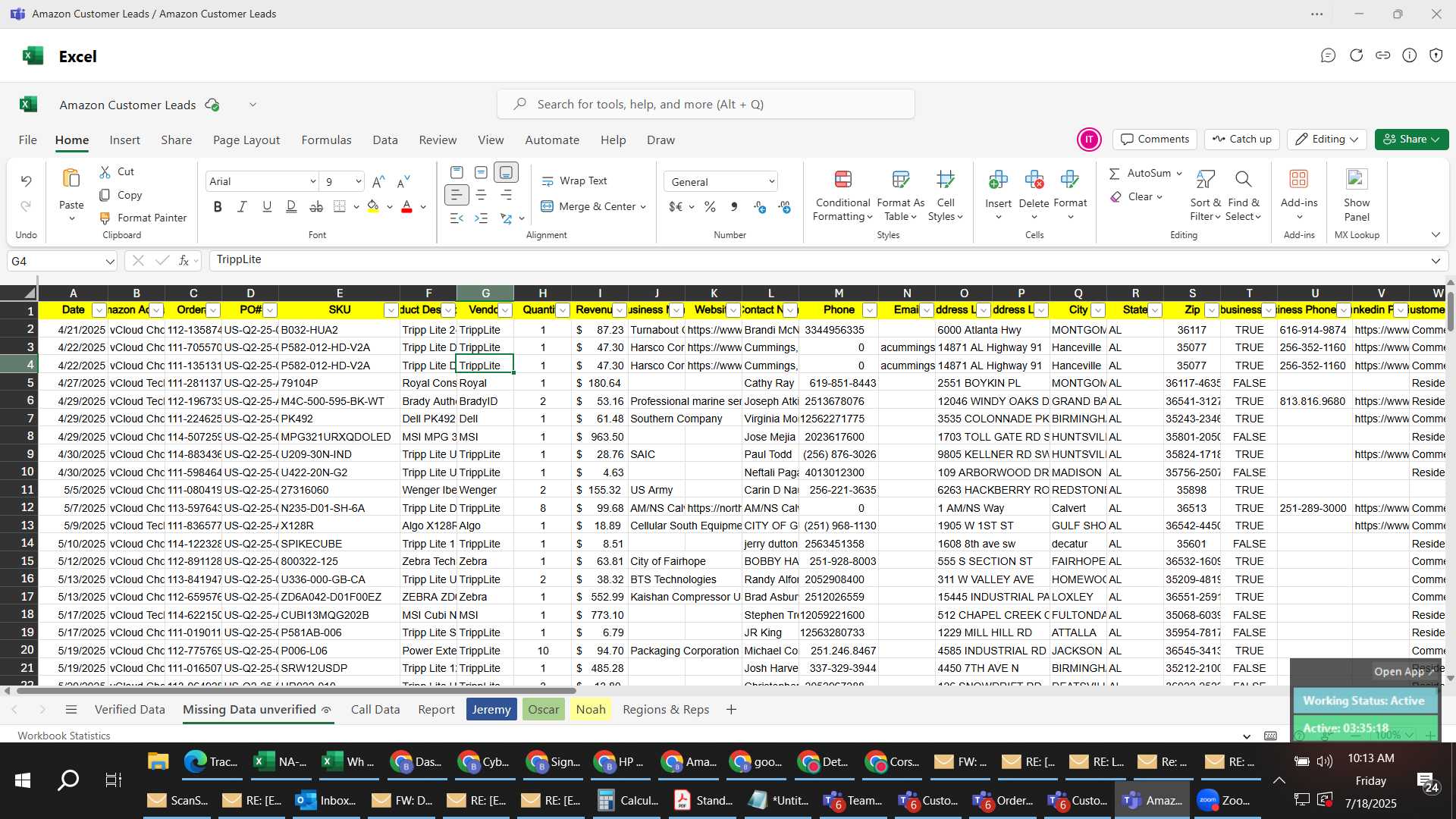1456x819 pixels.
Task: Apply red font color
Action: pos(406,206)
